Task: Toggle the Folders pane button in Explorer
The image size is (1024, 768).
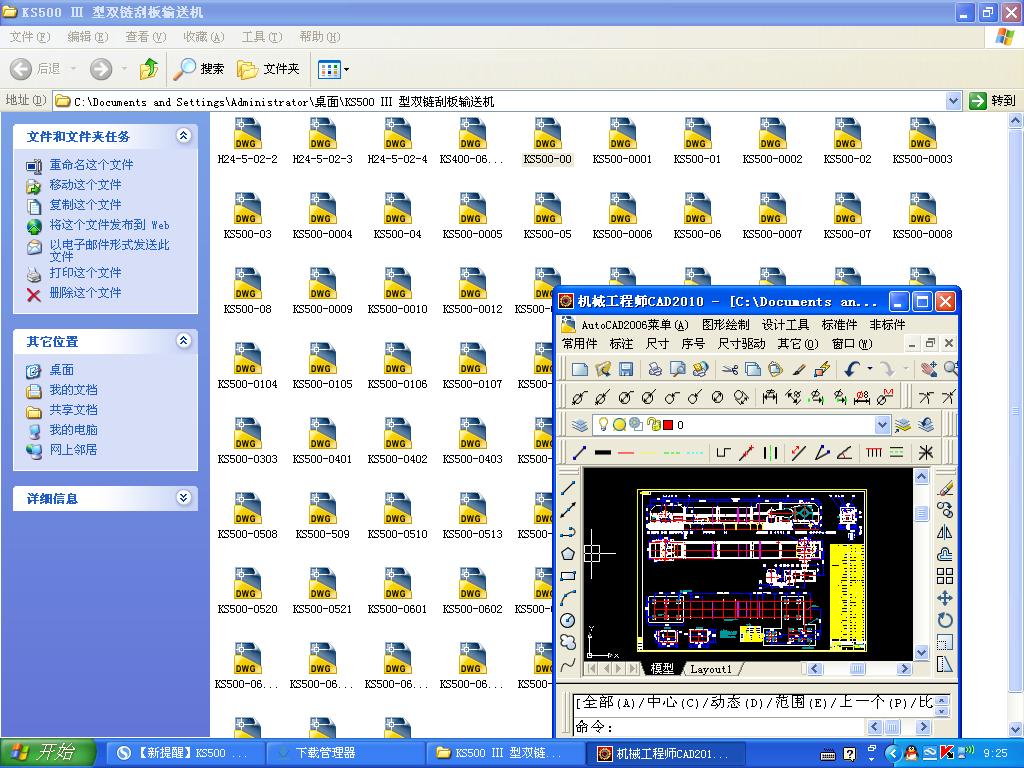Action: pos(269,69)
